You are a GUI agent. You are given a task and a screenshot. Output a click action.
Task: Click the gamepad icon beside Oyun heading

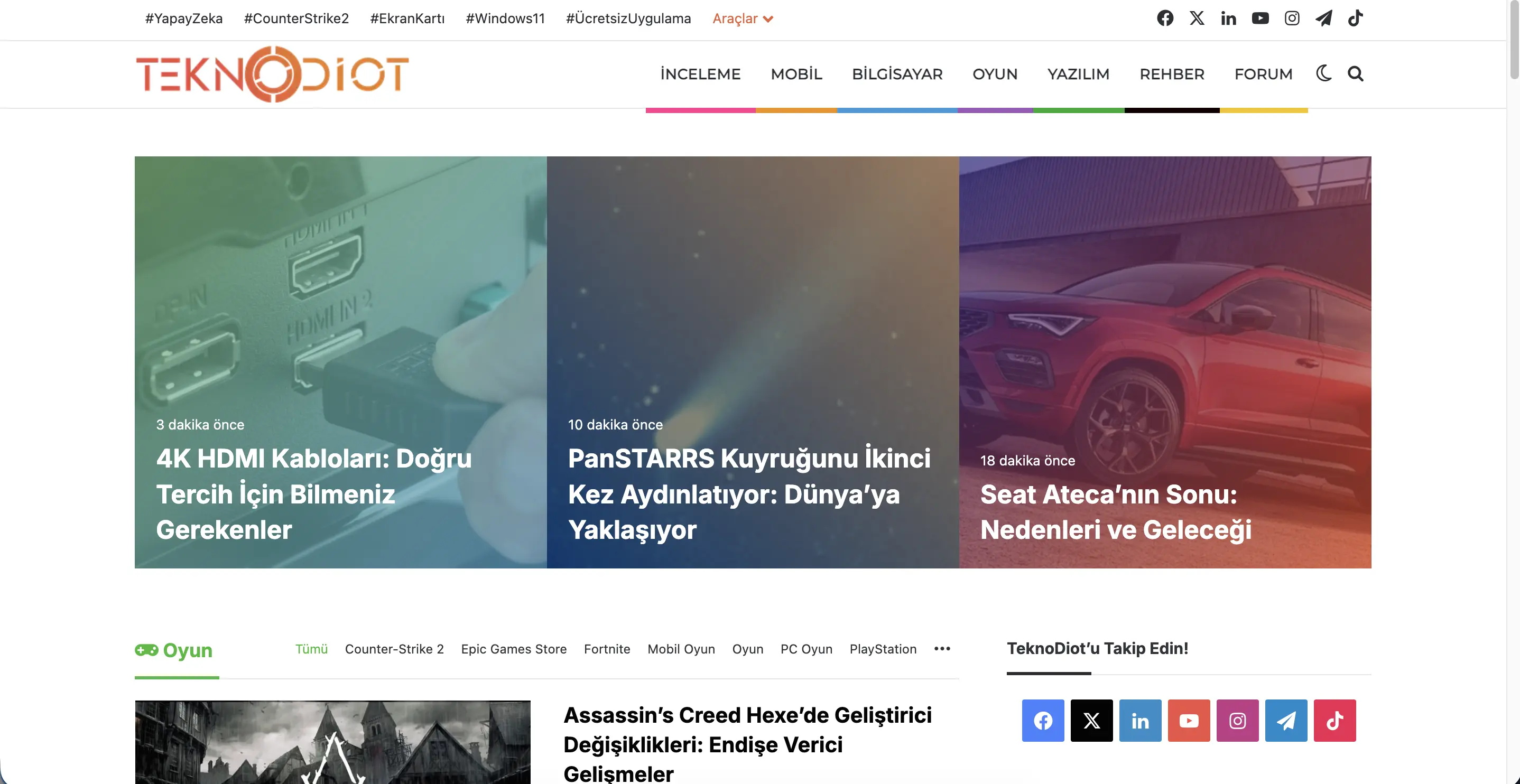click(x=146, y=650)
